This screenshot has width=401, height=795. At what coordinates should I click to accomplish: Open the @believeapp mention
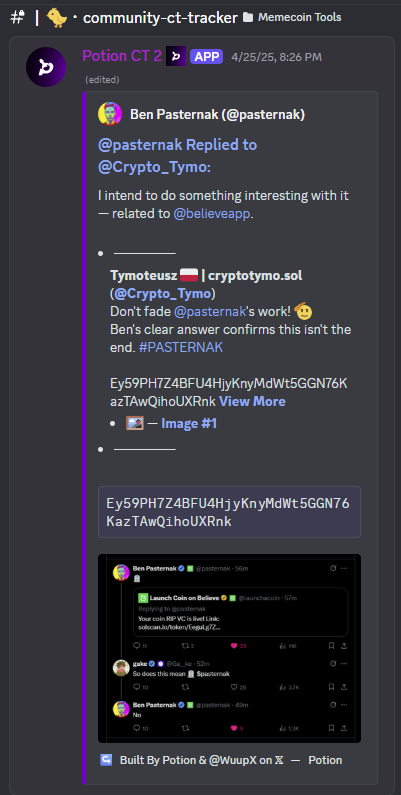tap(212, 214)
